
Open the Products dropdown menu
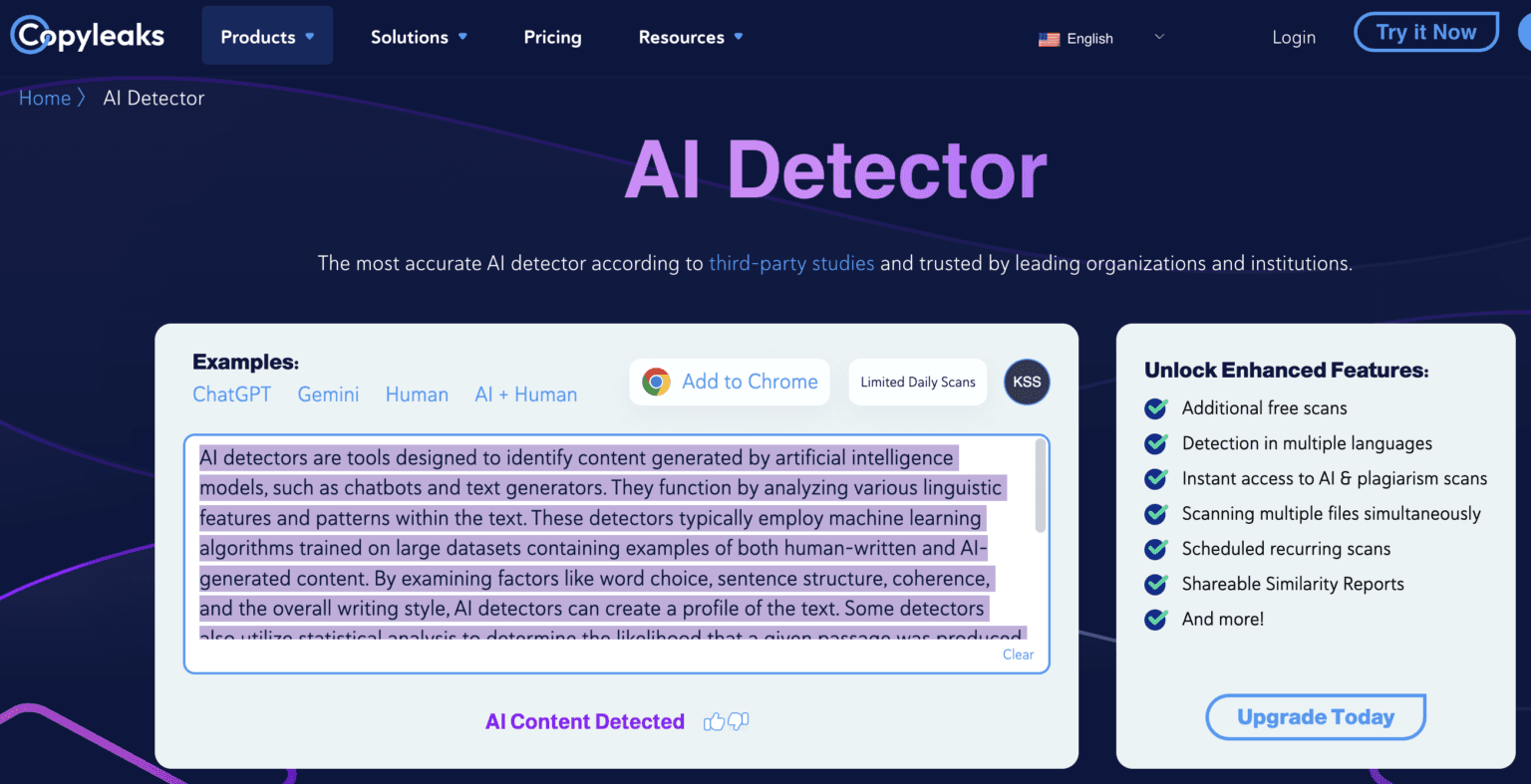coord(267,36)
